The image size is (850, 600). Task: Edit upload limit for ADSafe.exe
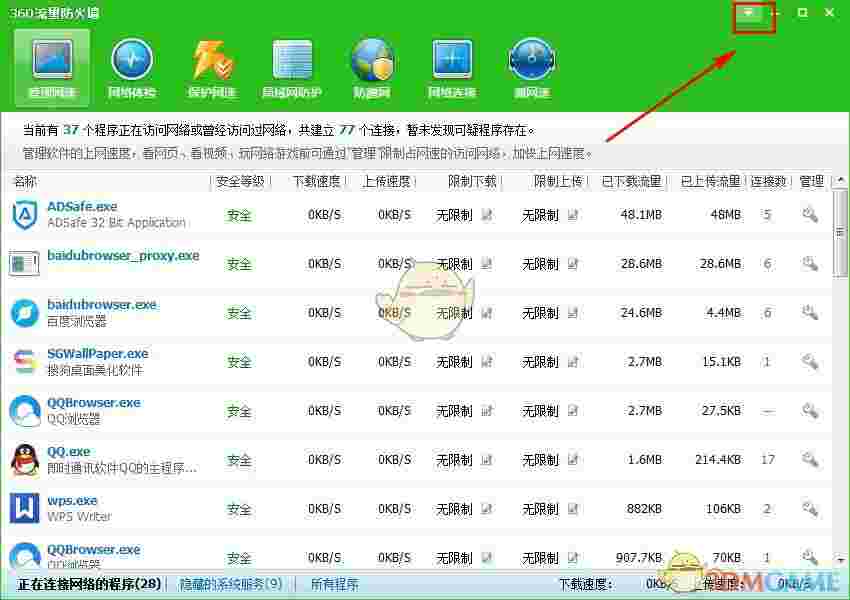coord(572,215)
